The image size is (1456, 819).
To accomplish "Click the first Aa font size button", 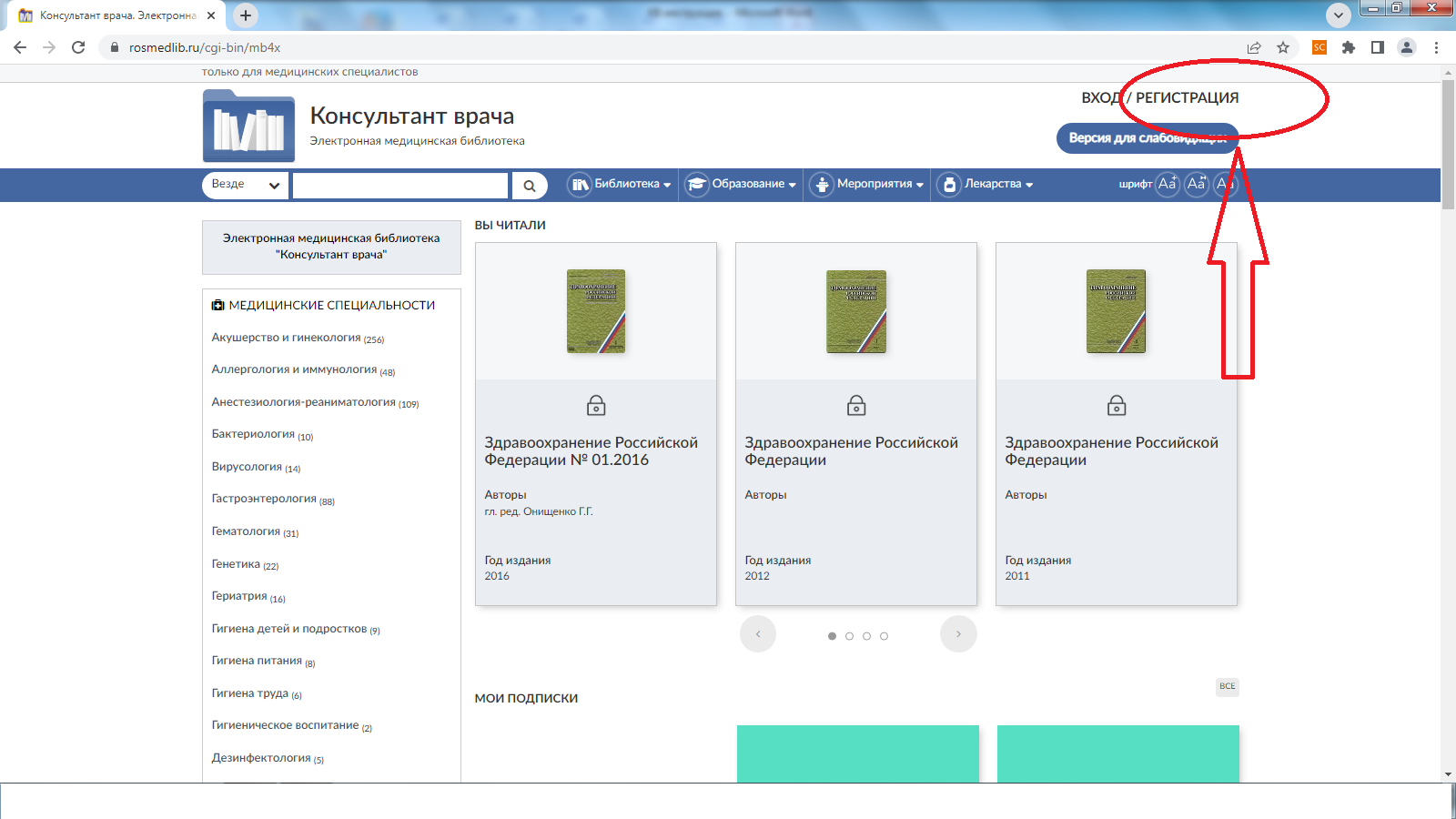I will (x=1168, y=184).
